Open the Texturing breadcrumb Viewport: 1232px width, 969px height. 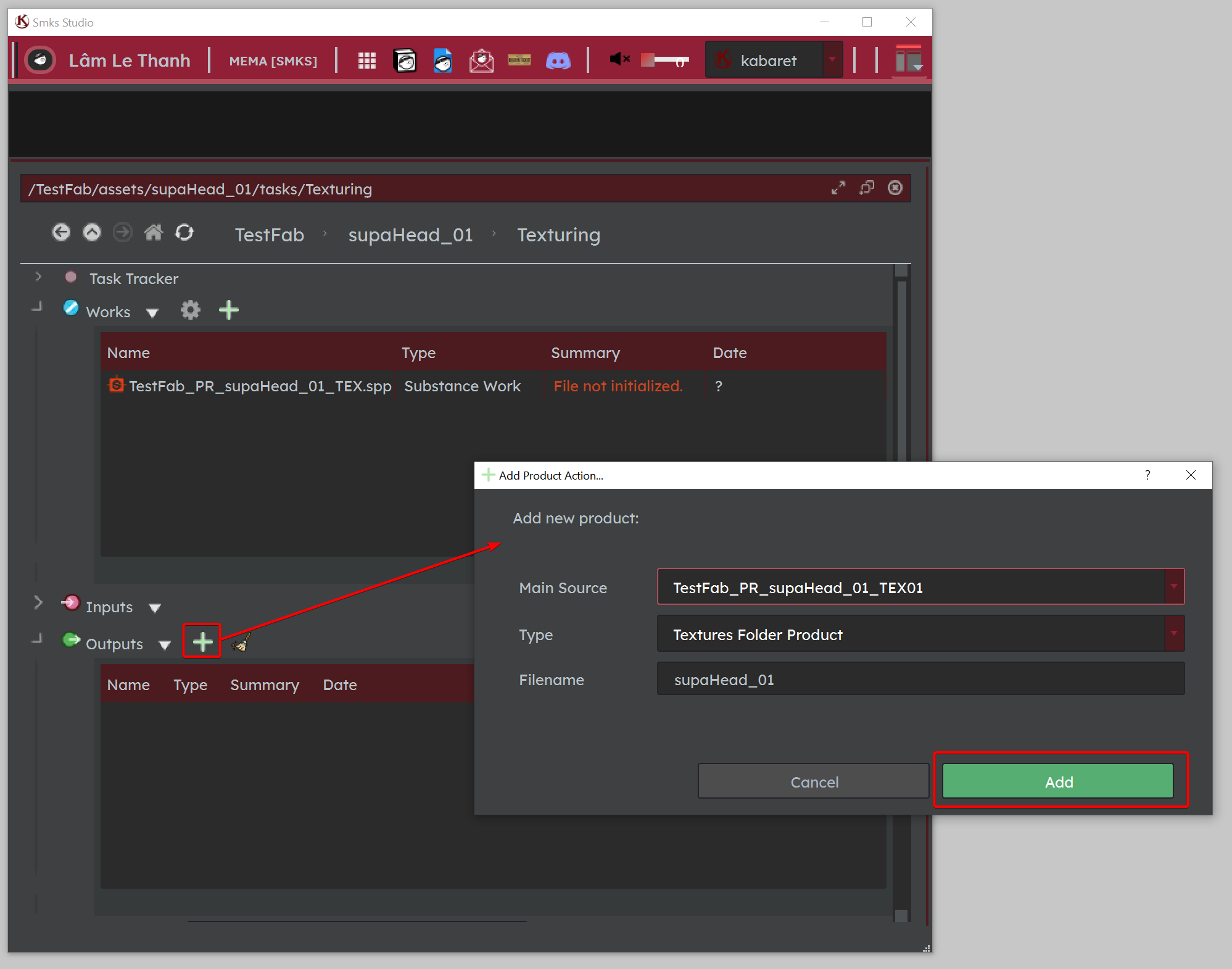coord(558,235)
